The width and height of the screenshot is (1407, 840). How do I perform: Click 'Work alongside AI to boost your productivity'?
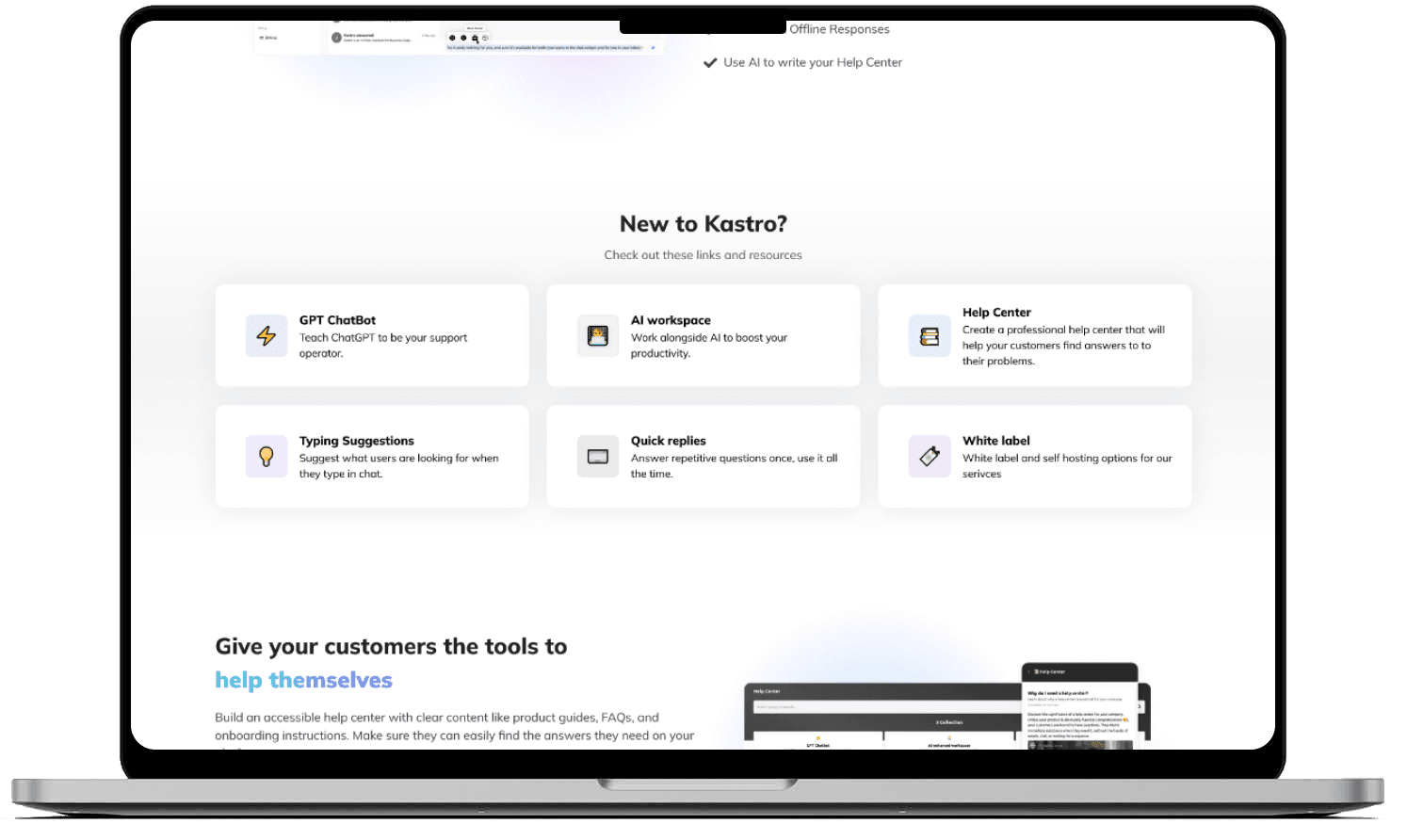tap(709, 346)
